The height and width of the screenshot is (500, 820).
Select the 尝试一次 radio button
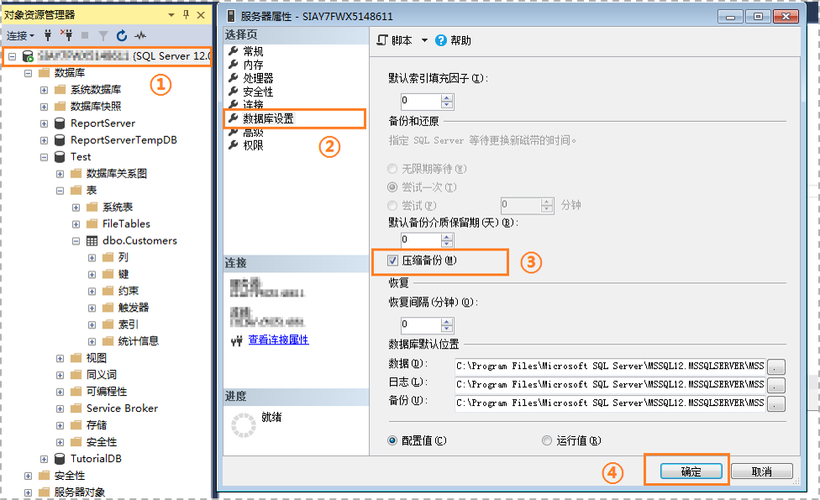[x=392, y=187]
